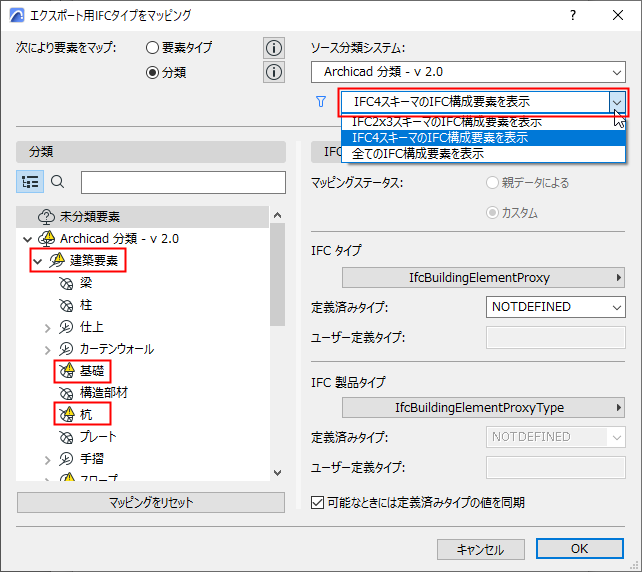Click the 分類 search input field

[183, 182]
